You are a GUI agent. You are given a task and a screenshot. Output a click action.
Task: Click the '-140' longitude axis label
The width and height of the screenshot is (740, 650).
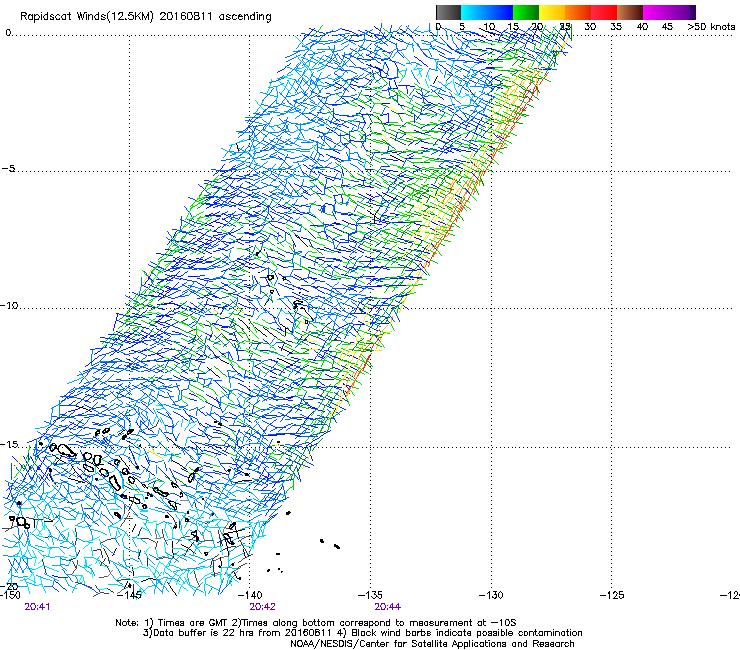(250, 595)
